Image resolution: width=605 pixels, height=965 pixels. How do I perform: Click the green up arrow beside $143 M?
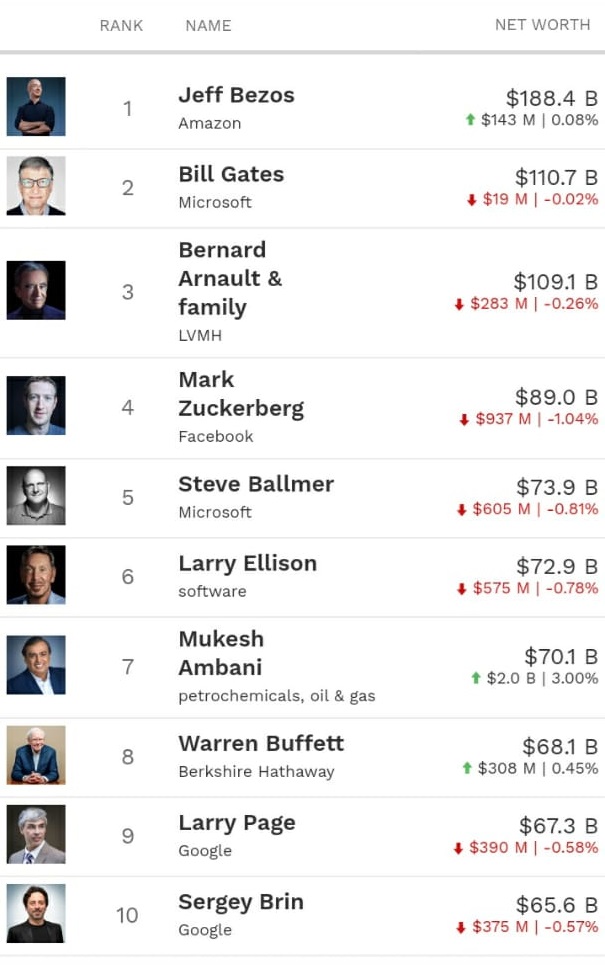pos(470,120)
